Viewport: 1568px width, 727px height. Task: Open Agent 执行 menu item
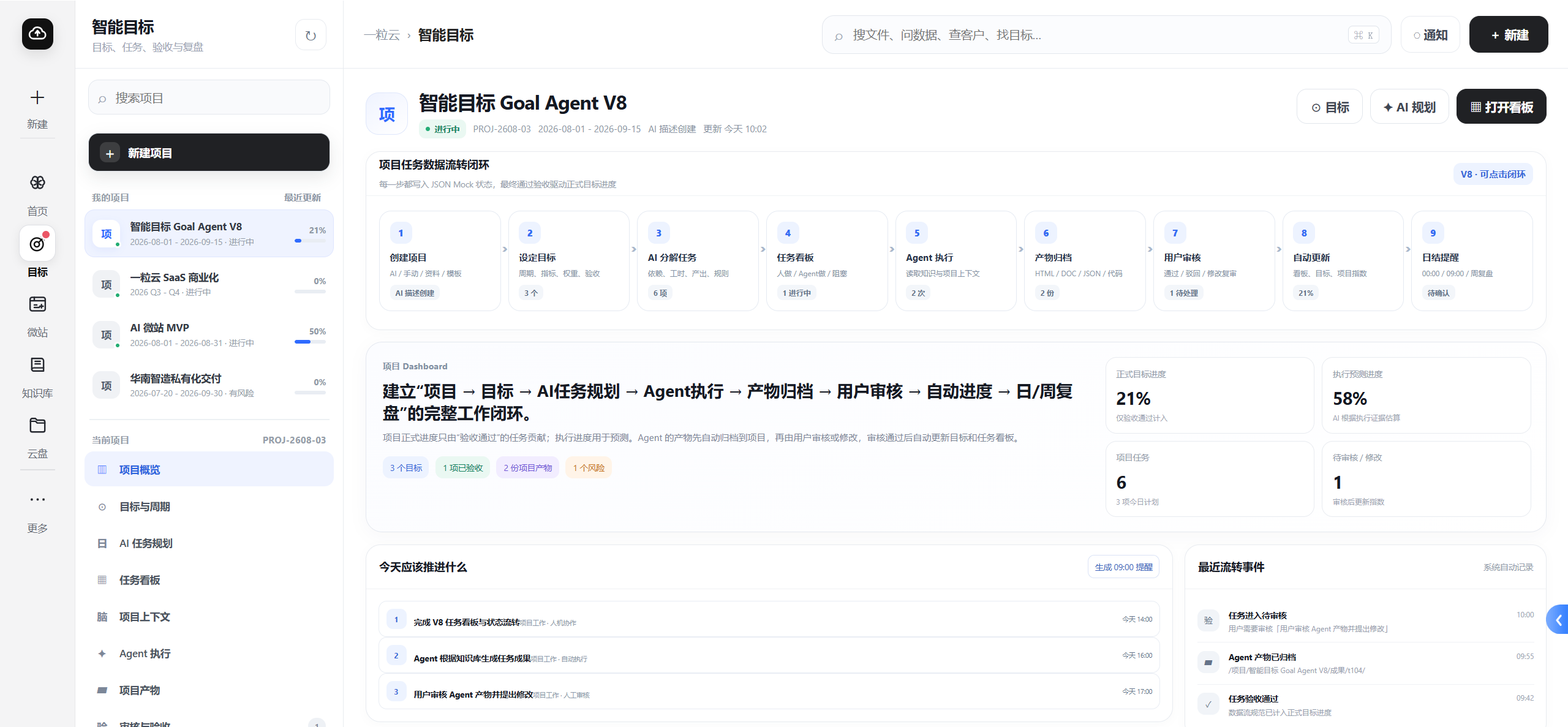[x=209, y=654]
